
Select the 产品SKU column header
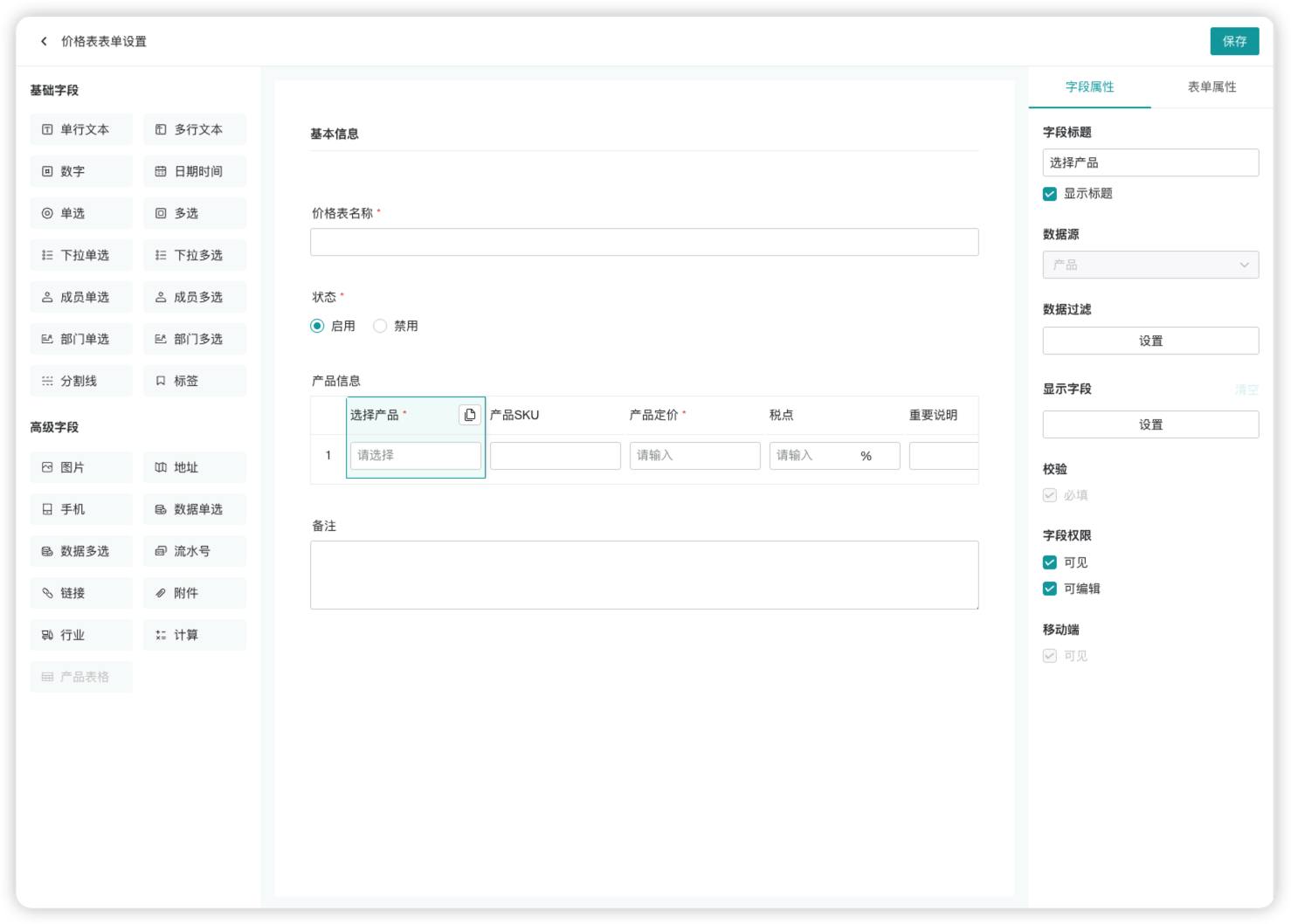click(514, 415)
